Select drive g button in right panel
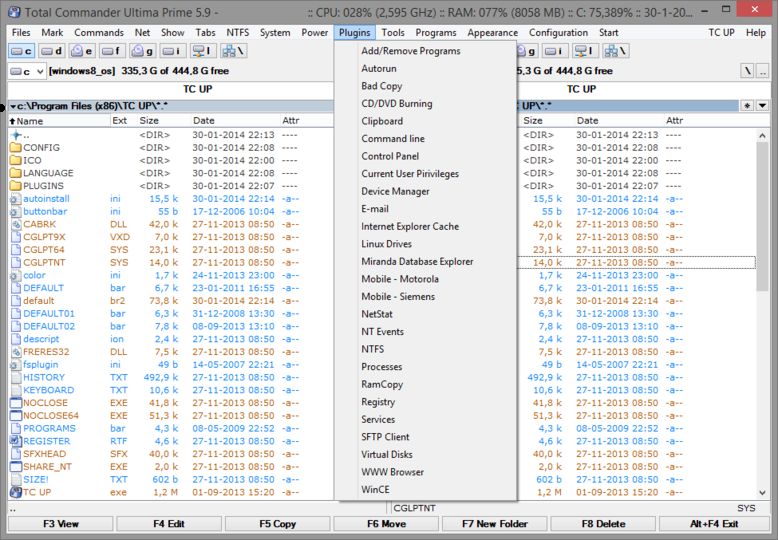This screenshot has width=778, height=540. tap(528, 51)
